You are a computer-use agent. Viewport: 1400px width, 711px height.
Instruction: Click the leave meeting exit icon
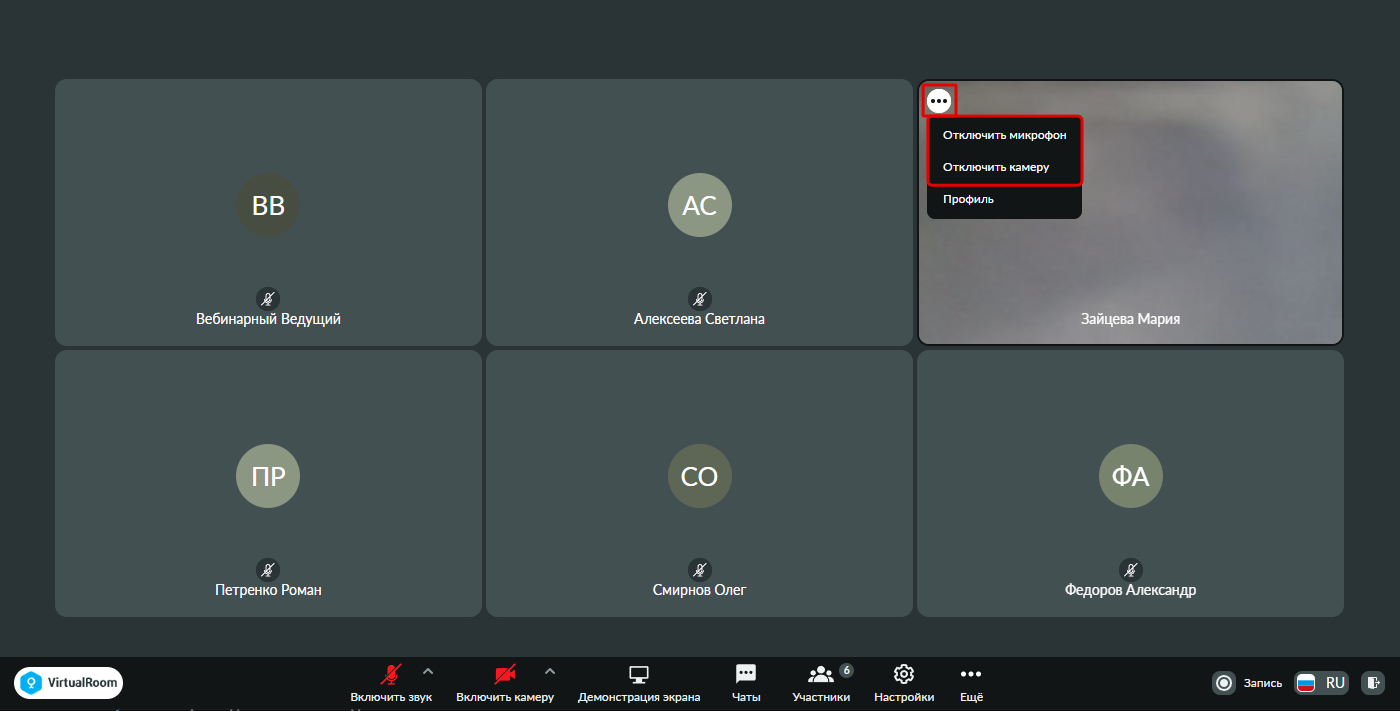click(1373, 683)
